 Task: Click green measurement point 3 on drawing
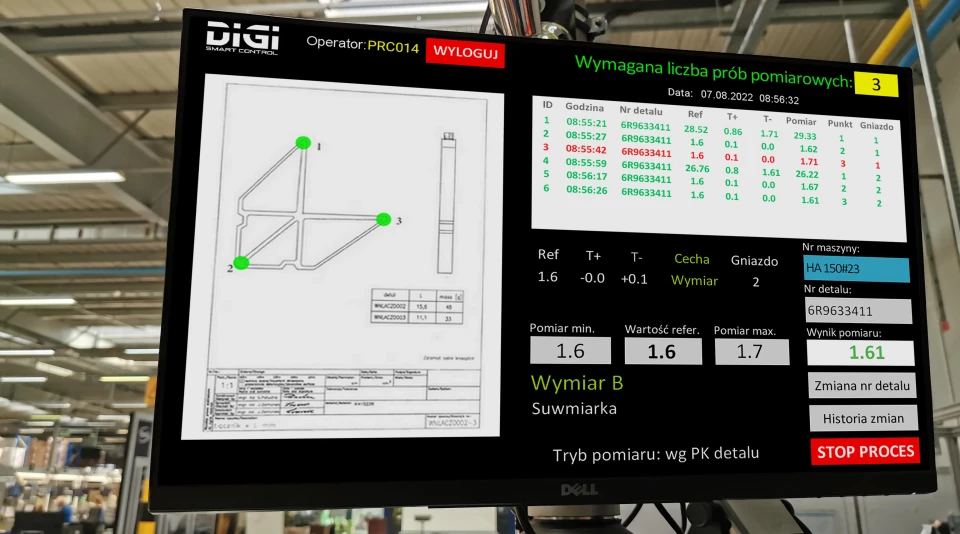click(x=382, y=219)
